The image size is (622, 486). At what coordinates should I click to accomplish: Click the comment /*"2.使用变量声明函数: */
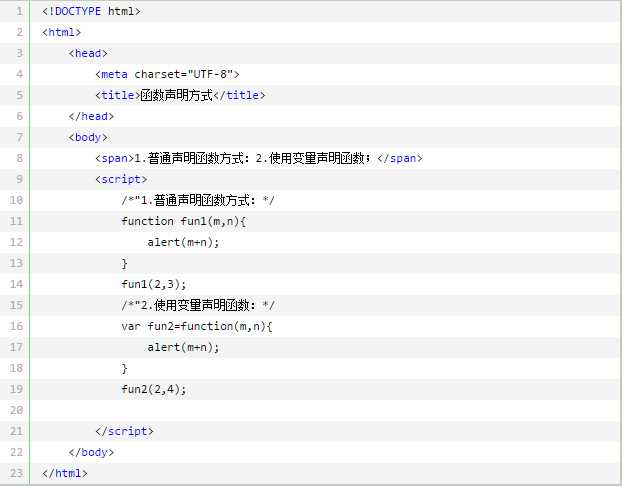coord(198,305)
